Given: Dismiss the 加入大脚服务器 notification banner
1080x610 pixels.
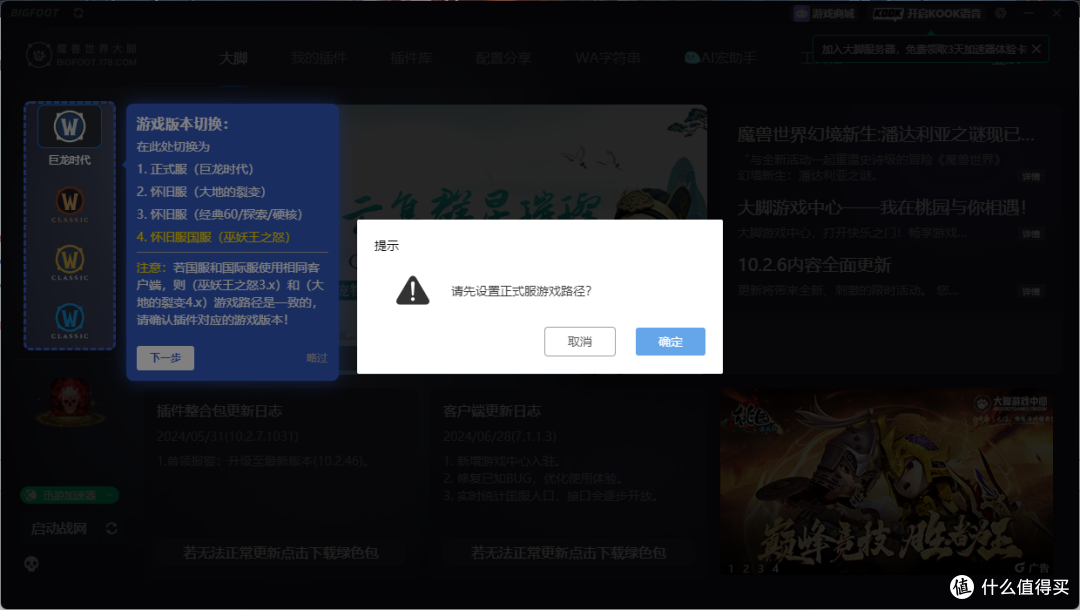Looking at the screenshot, I should (x=1036, y=49).
